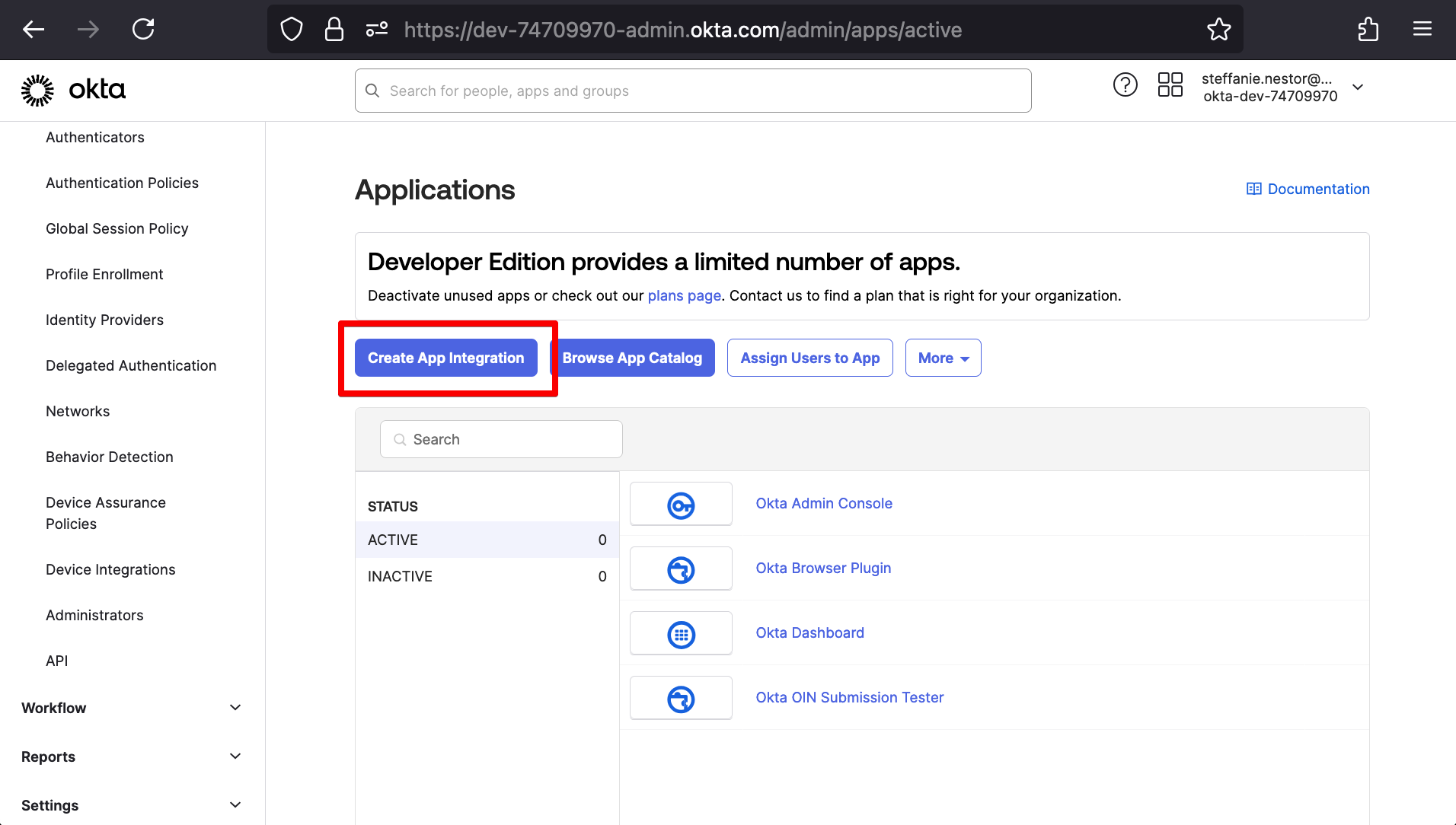Screen dimensions: 1456x825
Task: Open the Documentation link
Action: pyautogui.click(x=1308, y=189)
